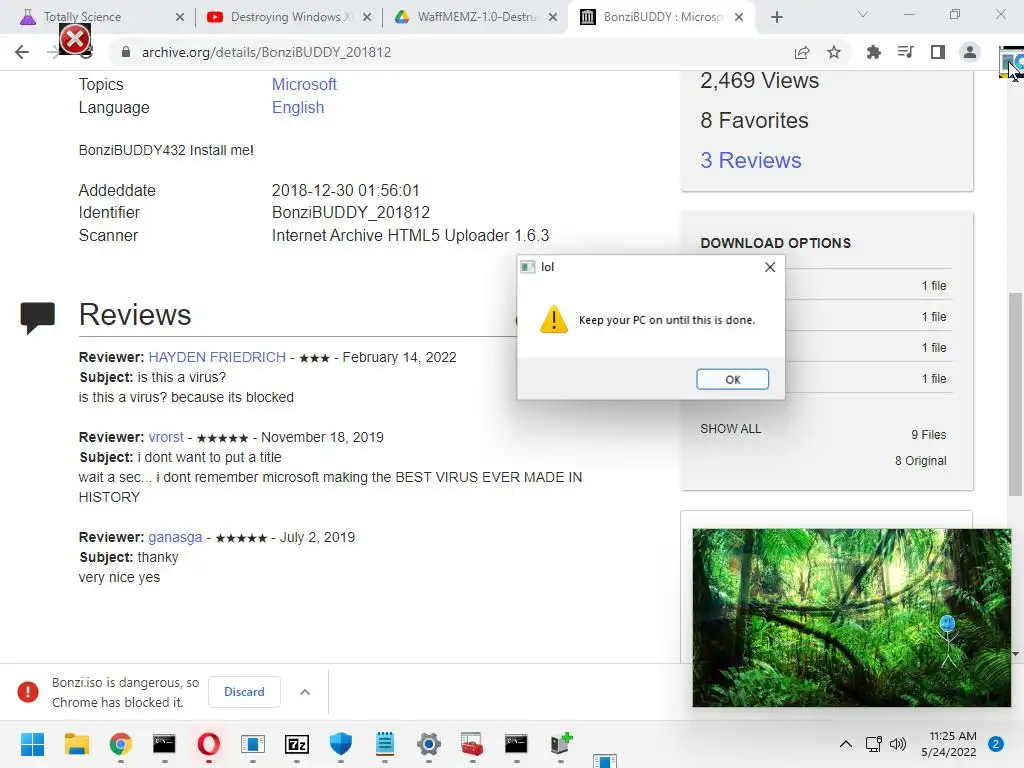Image resolution: width=1024 pixels, height=768 pixels.
Task: Close the WaffMEMZ Drive tab
Action: [x=553, y=17]
